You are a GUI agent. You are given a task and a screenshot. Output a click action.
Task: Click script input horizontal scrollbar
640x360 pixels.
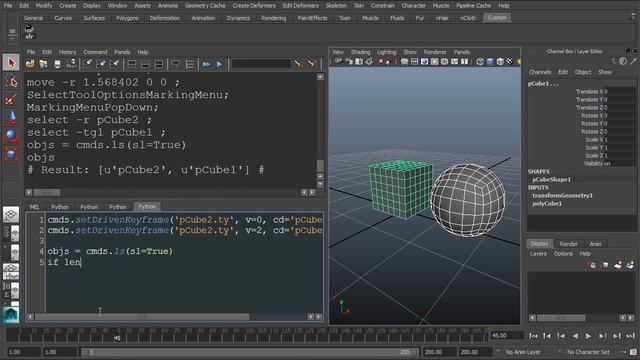142,317
